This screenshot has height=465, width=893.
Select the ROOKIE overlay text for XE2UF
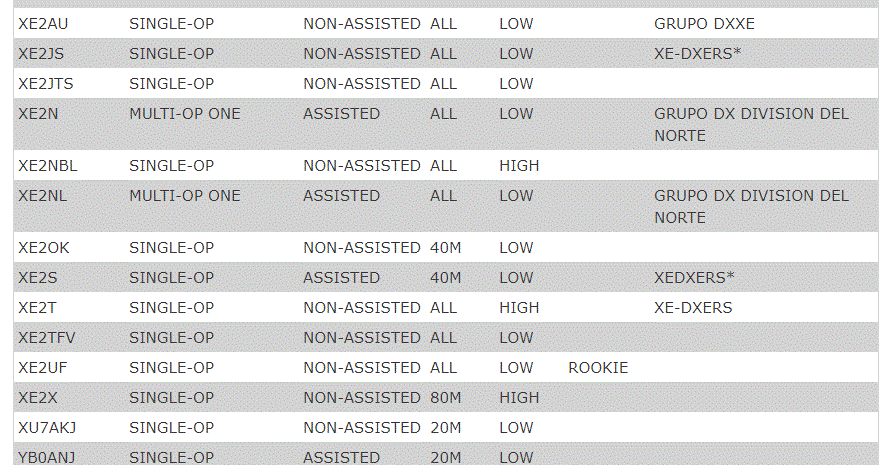click(x=598, y=368)
